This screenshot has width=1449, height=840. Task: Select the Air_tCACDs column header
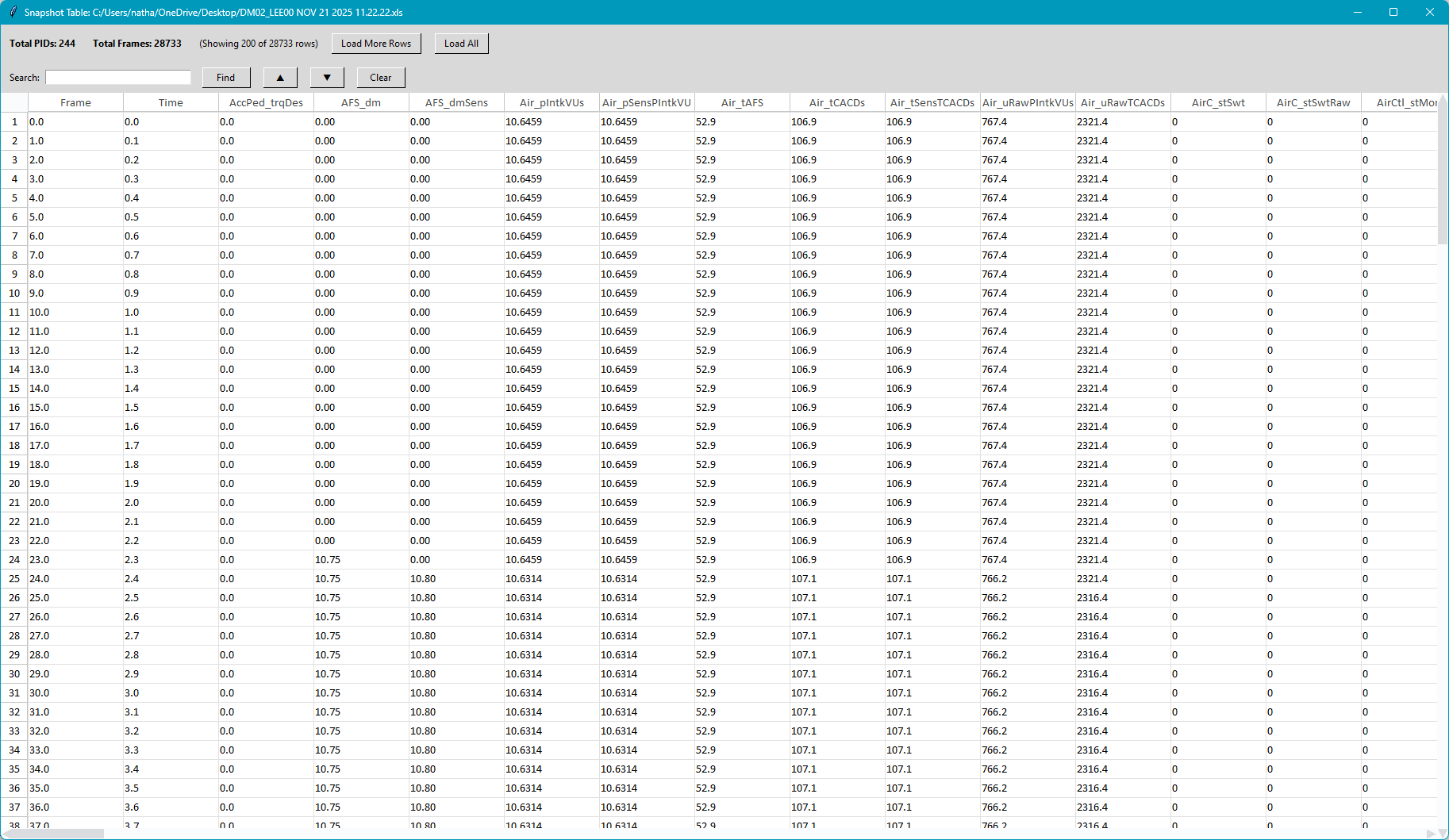click(x=837, y=102)
